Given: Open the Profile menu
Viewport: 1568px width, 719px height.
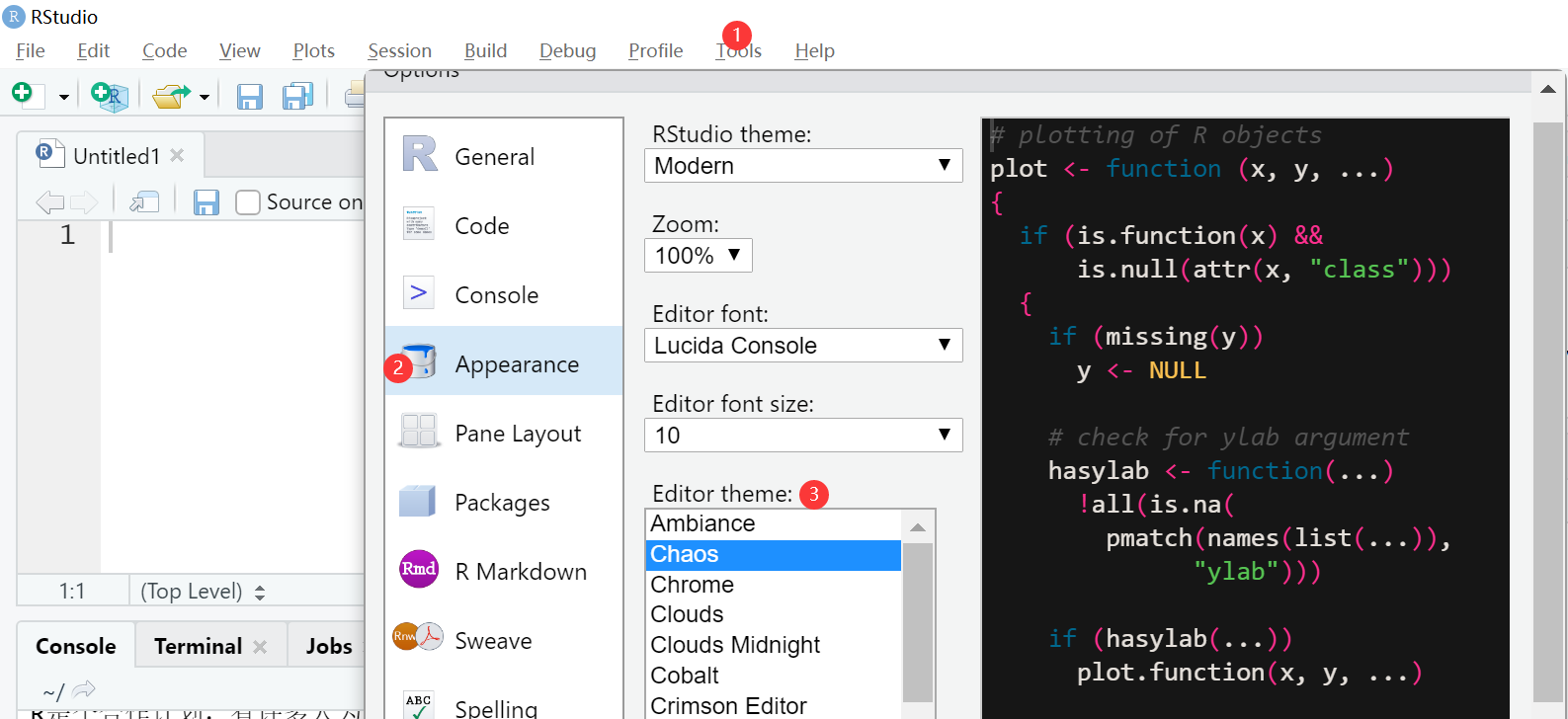Looking at the screenshot, I should pyautogui.click(x=655, y=50).
